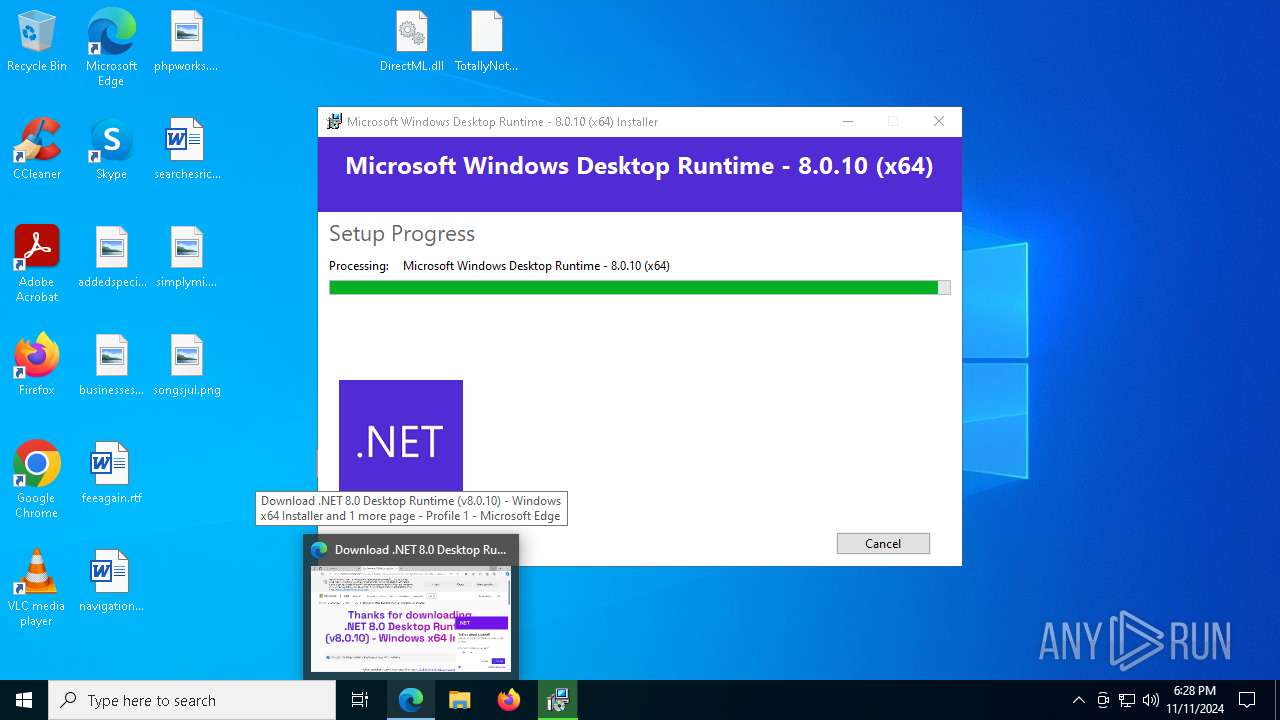Screen dimensions: 1280x720
Task: Click the 'Processing:' label in the installer
Action: [359, 266]
